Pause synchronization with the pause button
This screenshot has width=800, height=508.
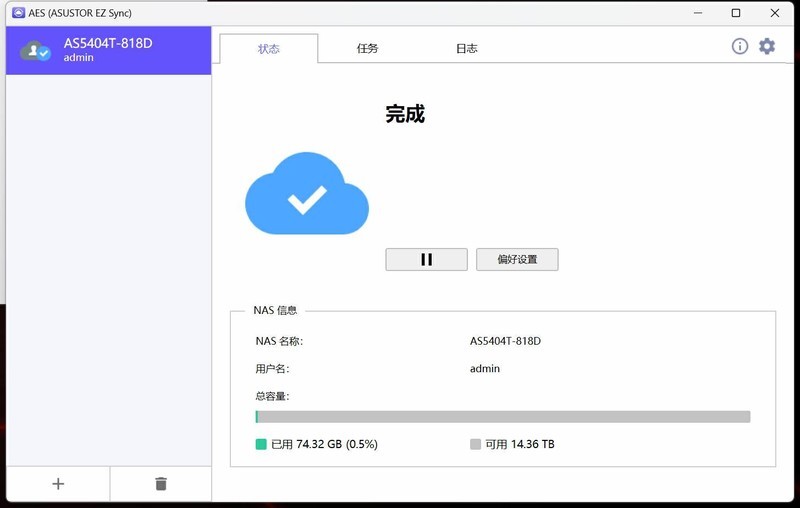(x=426, y=260)
